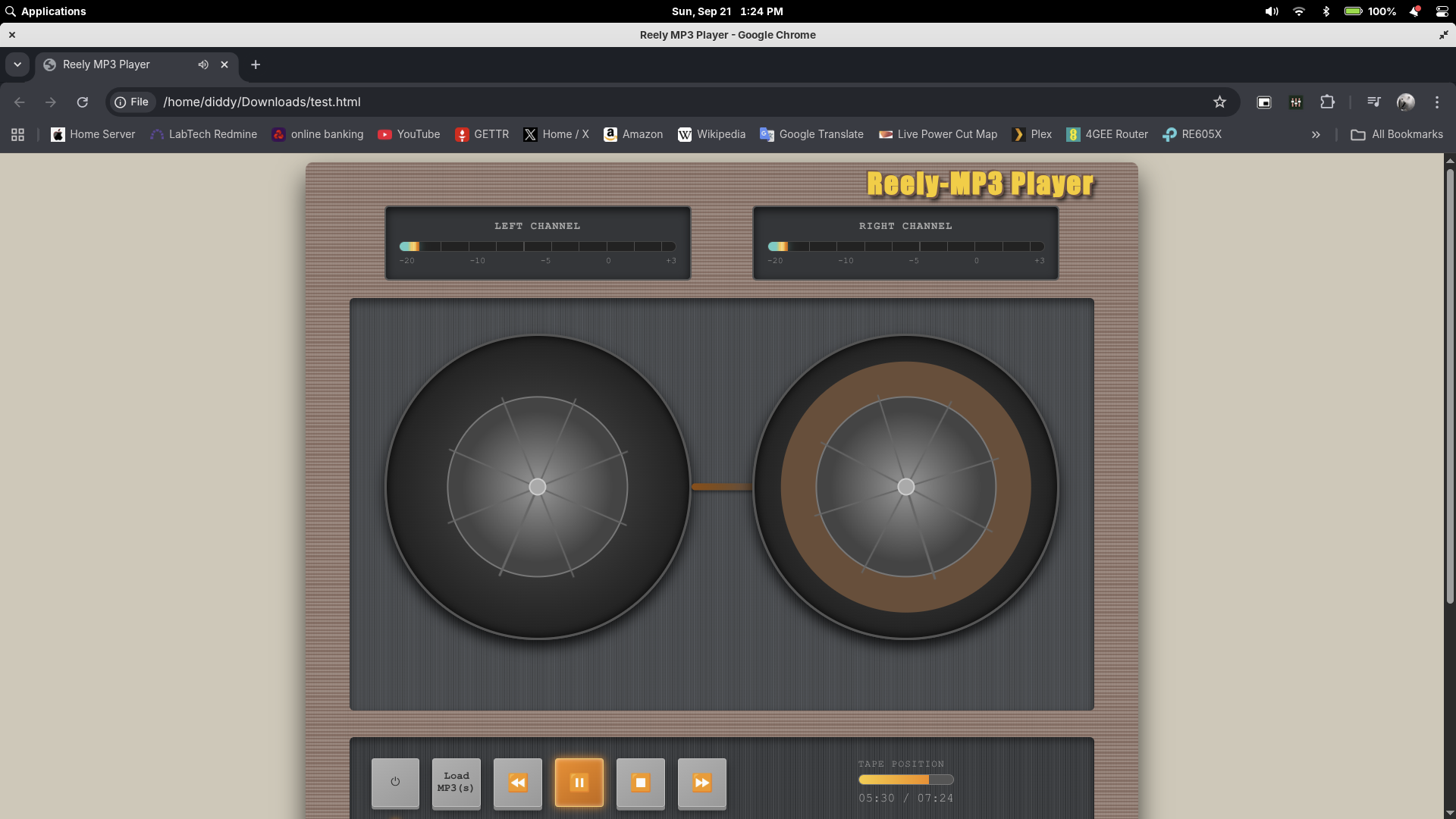Reload the page
This screenshot has width=1456, height=819.
point(83,102)
